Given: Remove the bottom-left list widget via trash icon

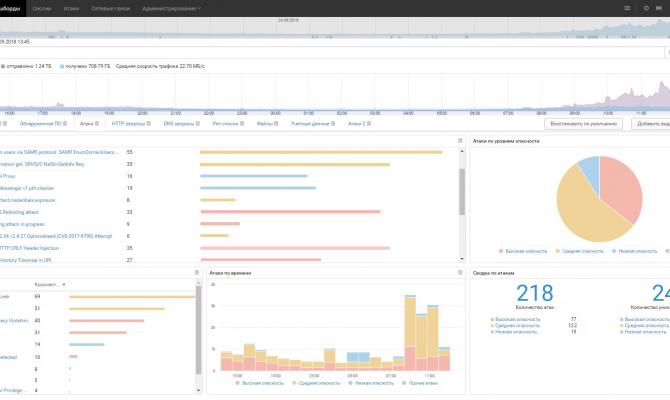Looking at the screenshot, I should click(197, 273).
